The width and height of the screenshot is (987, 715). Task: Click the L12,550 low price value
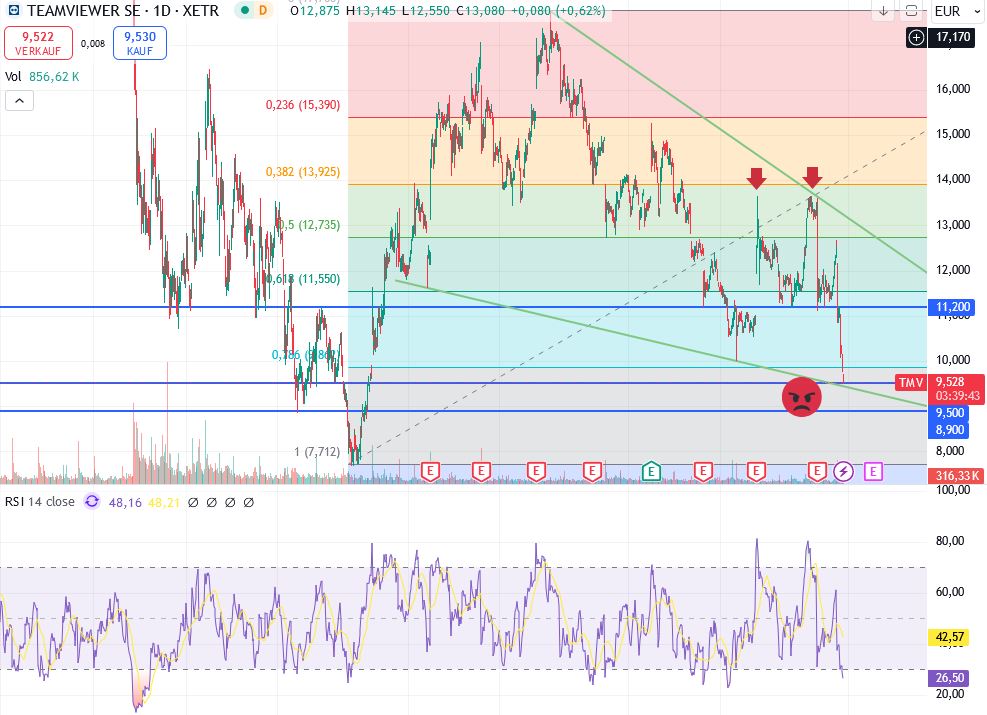tap(426, 11)
